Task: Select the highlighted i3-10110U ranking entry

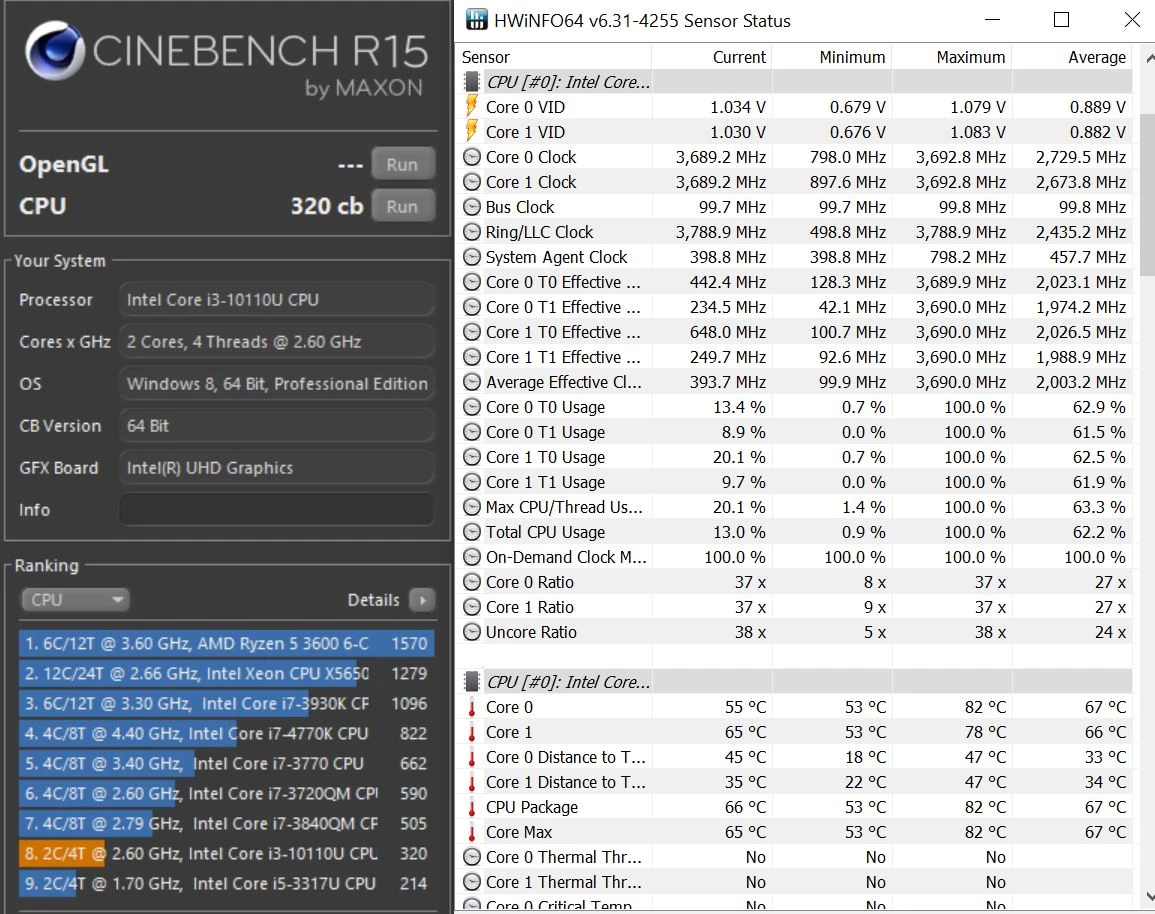Action: 227,854
